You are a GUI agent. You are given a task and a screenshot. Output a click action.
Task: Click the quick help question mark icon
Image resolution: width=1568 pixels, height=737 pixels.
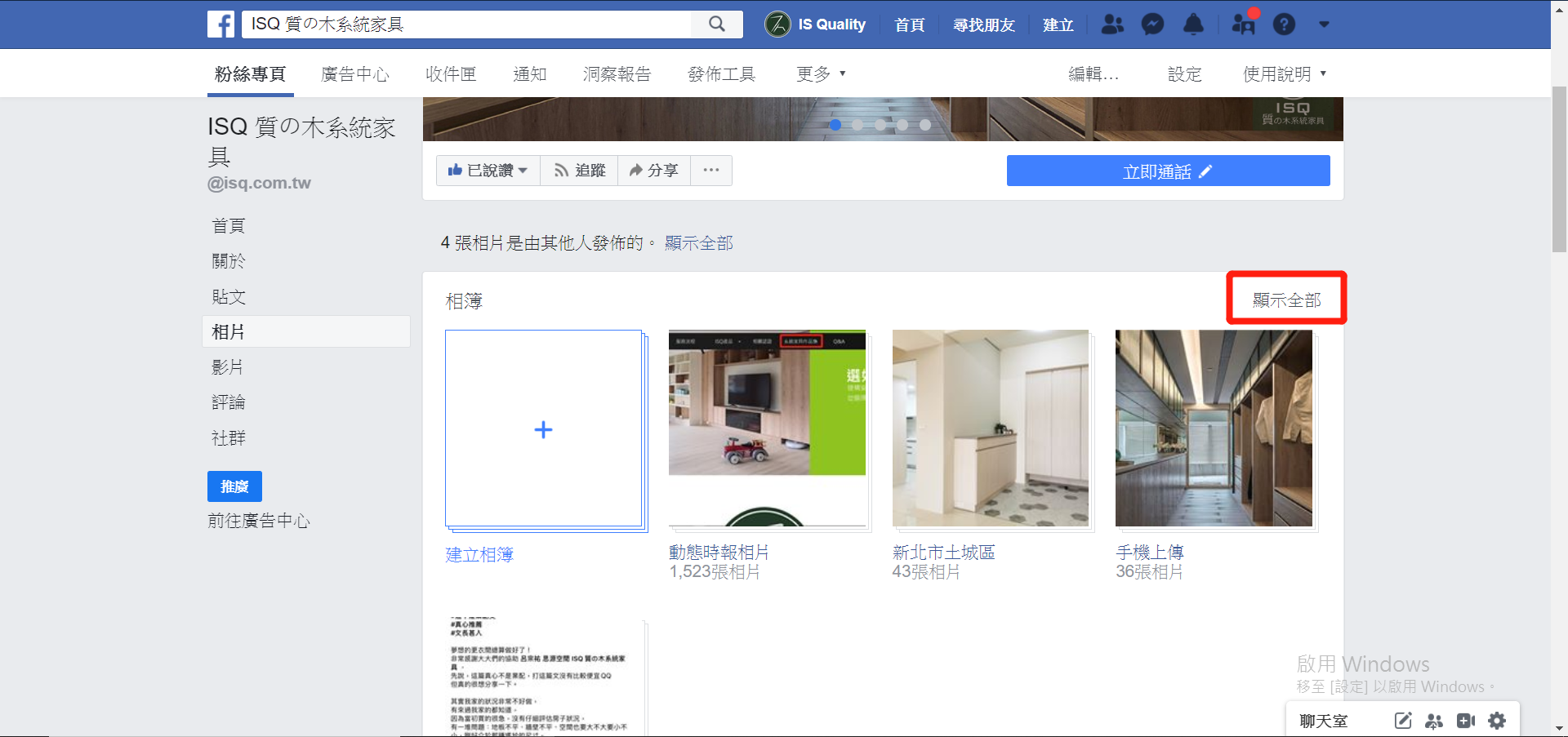click(1284, 24)
